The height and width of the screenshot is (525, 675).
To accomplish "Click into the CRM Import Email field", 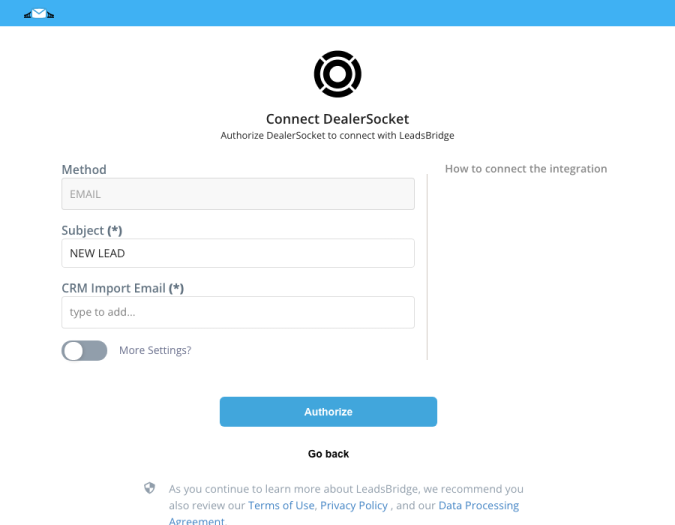I will 238,312.
